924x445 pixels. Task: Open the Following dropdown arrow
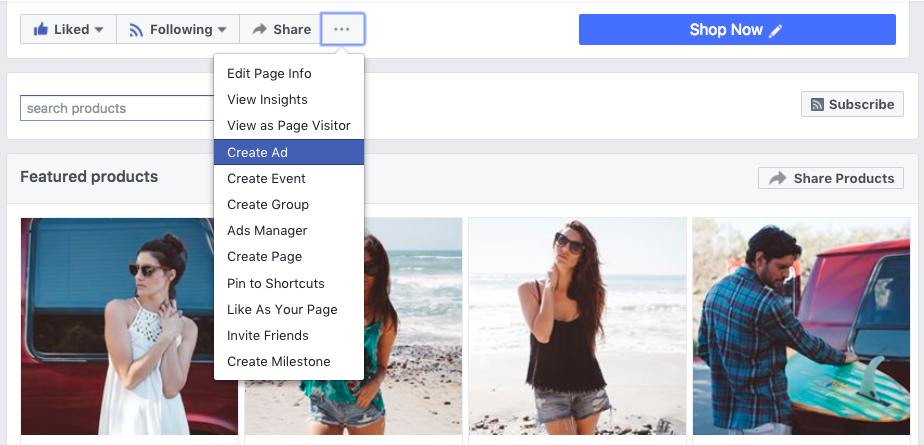point(222,30)
